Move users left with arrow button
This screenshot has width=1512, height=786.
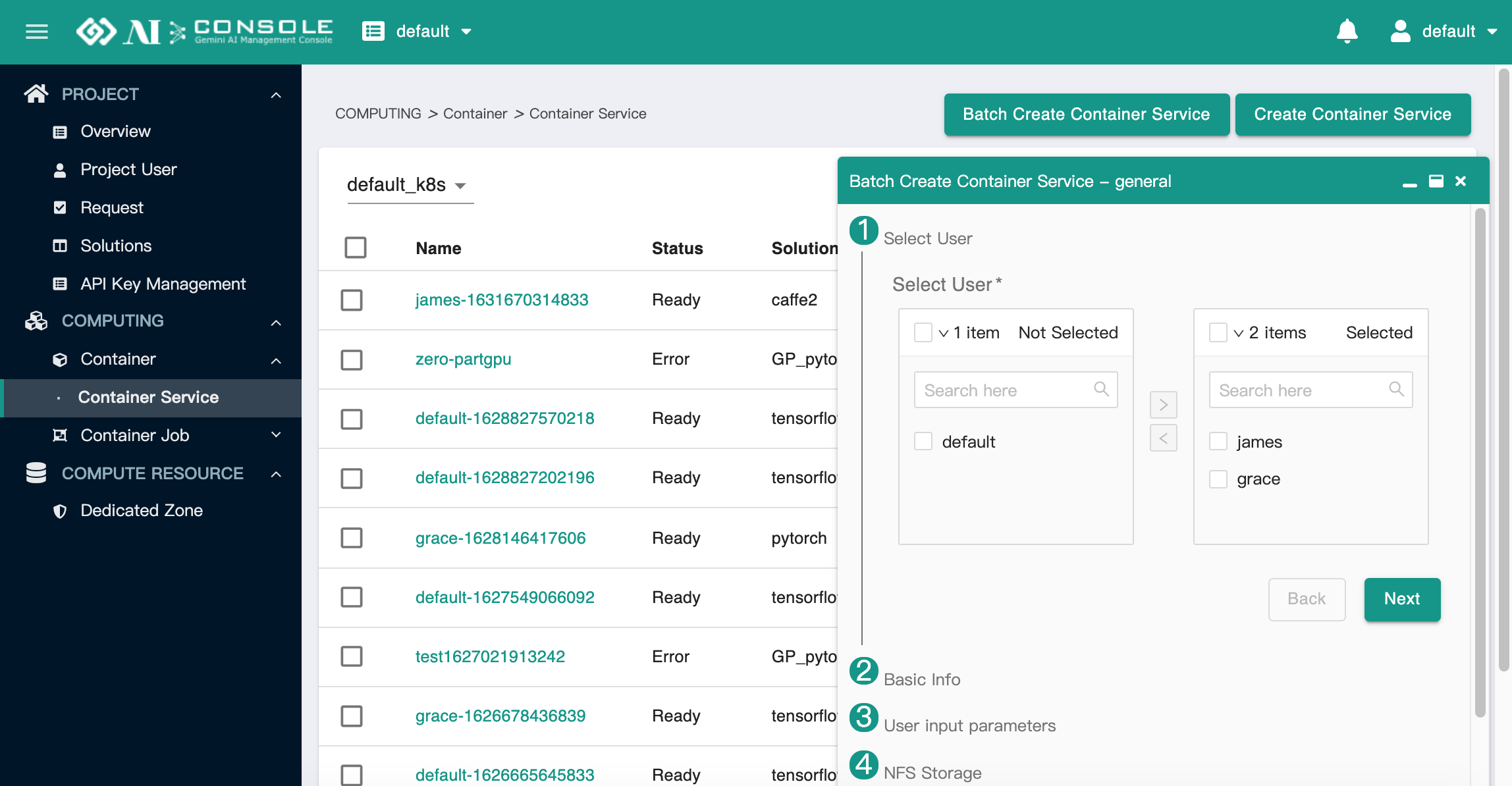click(x=1164, y=438)
